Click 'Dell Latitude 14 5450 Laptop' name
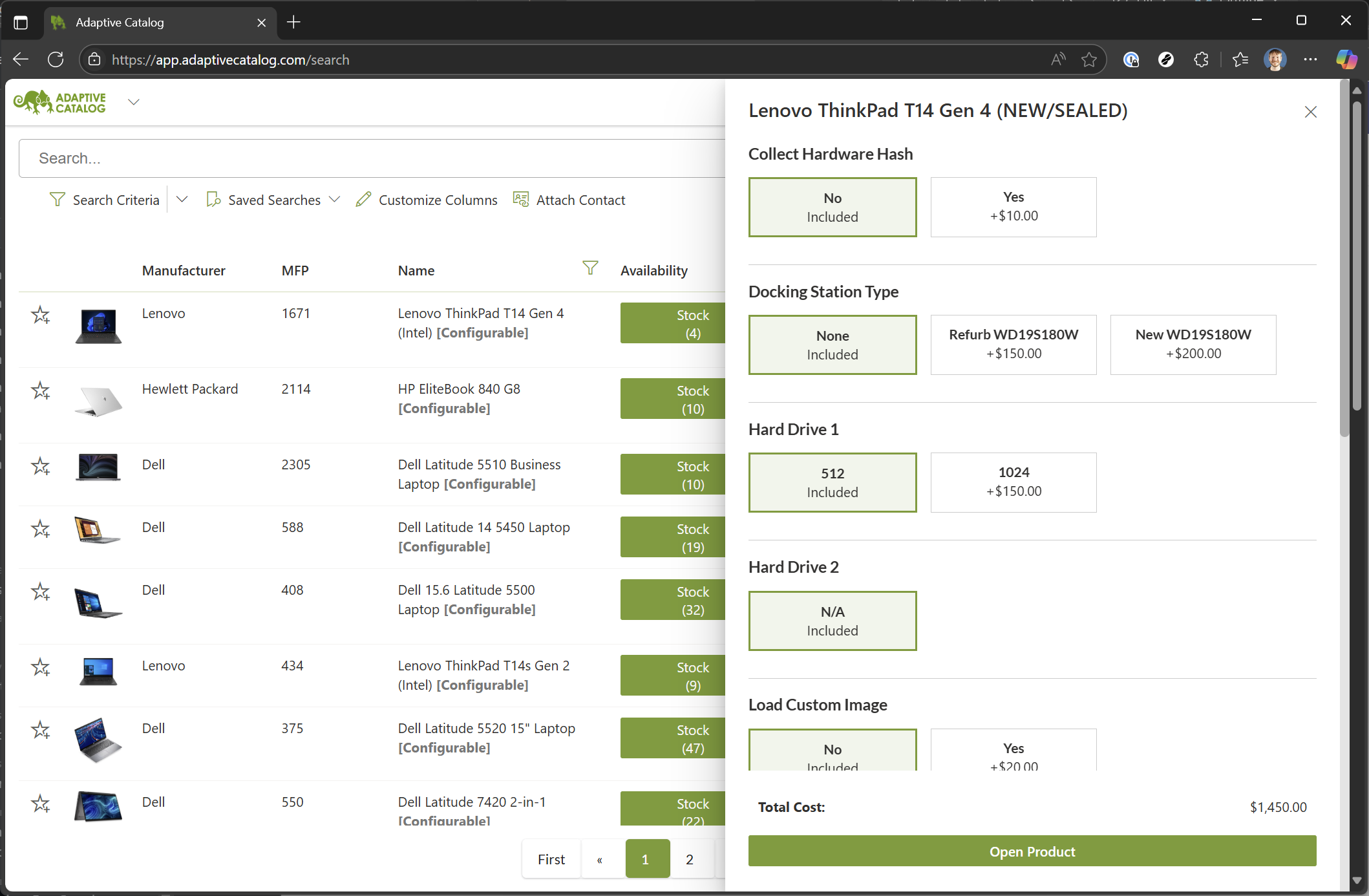The height and width of the screenshot is (896, 1369). (x=483, y=527)
